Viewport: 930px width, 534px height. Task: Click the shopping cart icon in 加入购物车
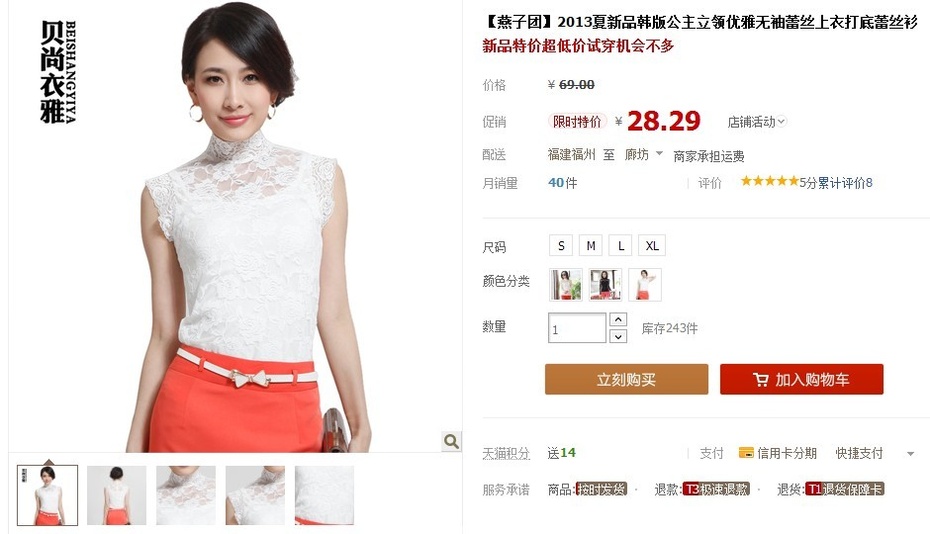tap(760, 380)
